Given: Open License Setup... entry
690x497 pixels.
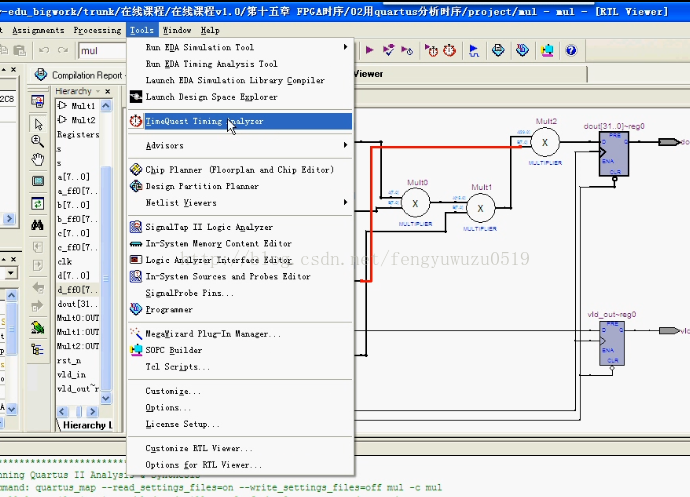Looking at the screenshot, I should click(x=240, y=424).
